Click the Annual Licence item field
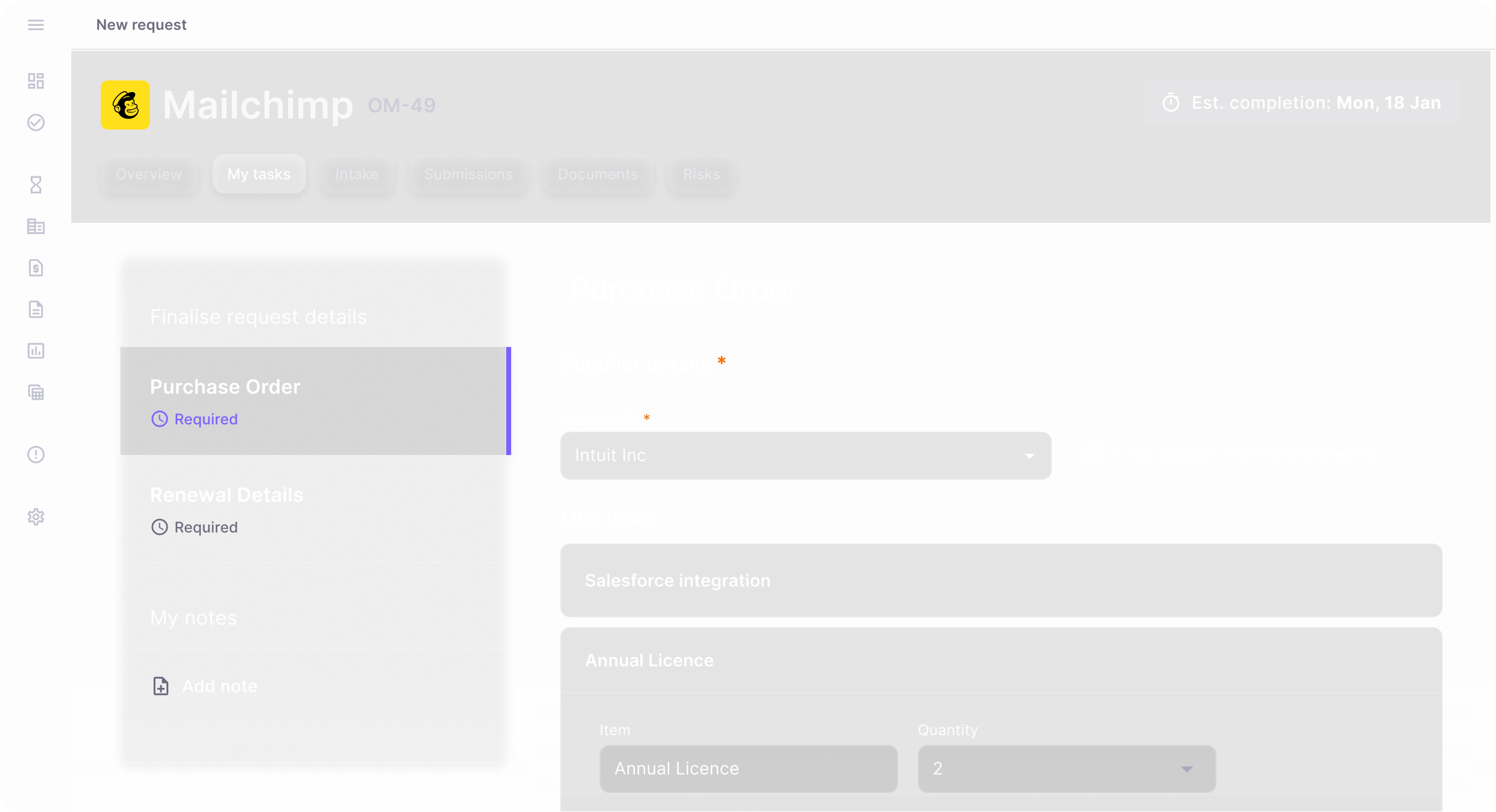The height and width of the screenshot is (812, 1496). (748, 769)
